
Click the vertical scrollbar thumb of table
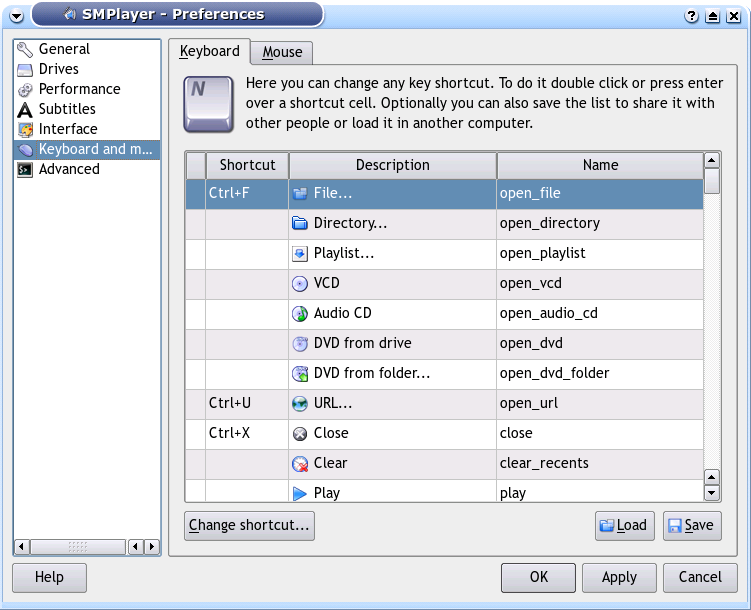coord(712,181)
